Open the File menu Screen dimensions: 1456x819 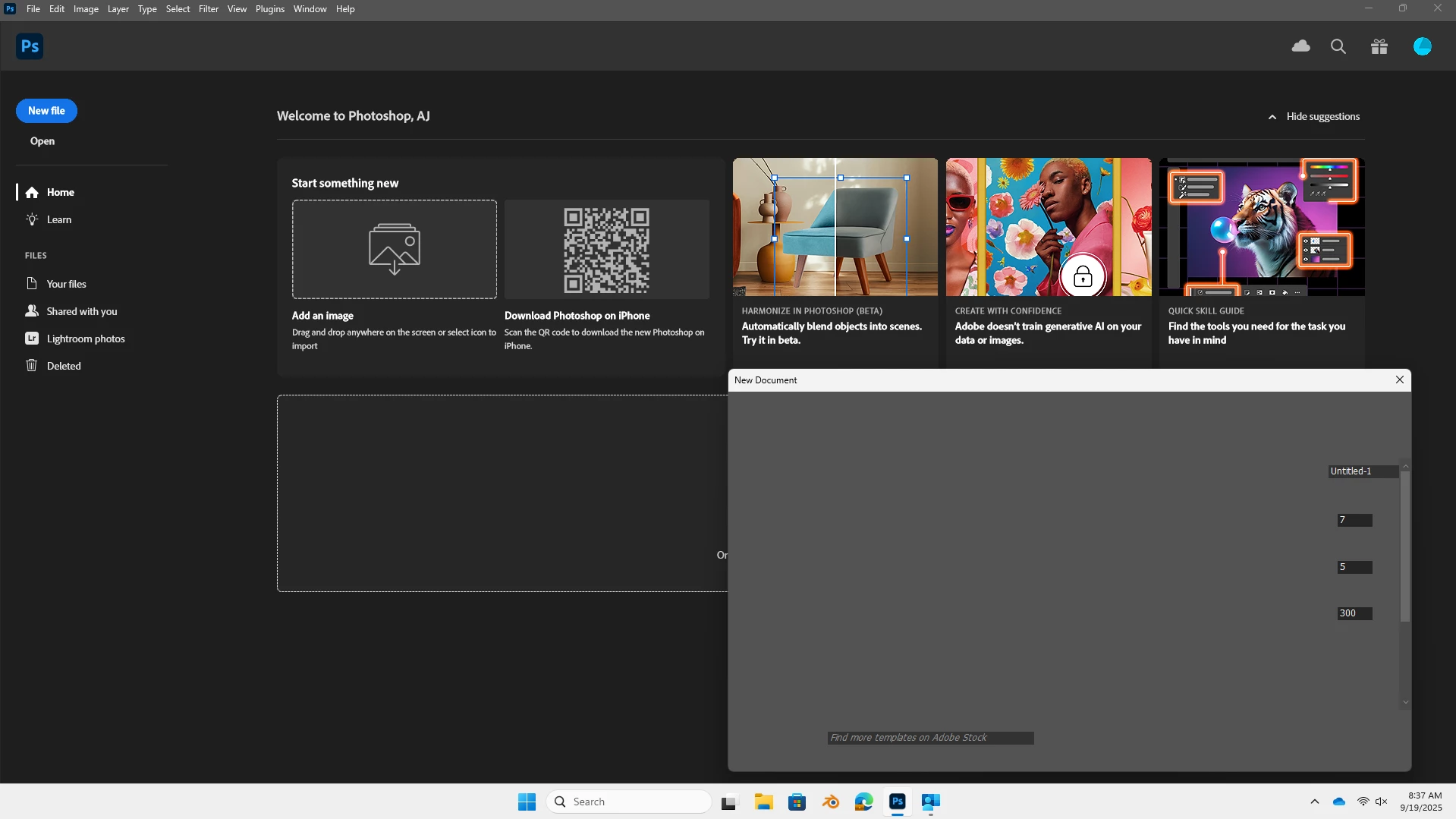[33, 9]
